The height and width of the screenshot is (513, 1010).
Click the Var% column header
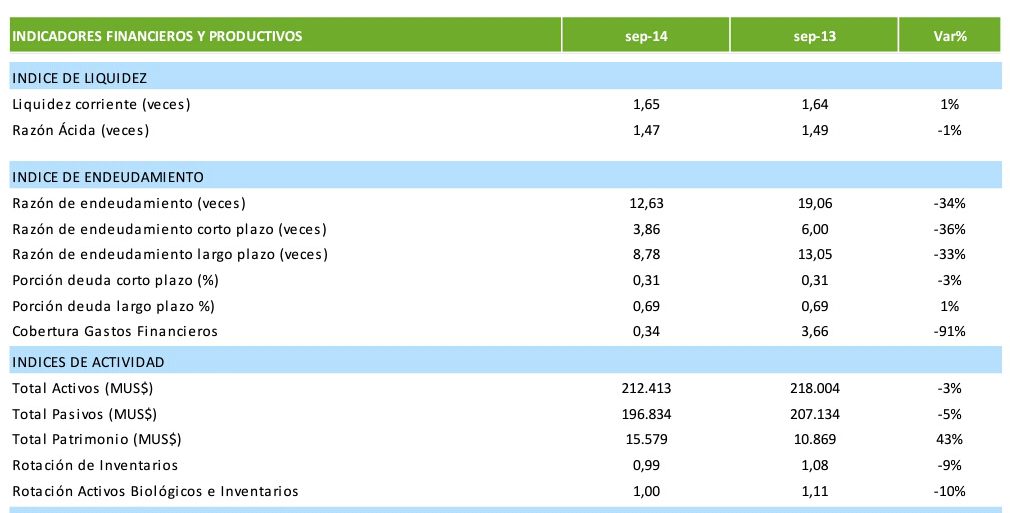(x=949, y=37)
